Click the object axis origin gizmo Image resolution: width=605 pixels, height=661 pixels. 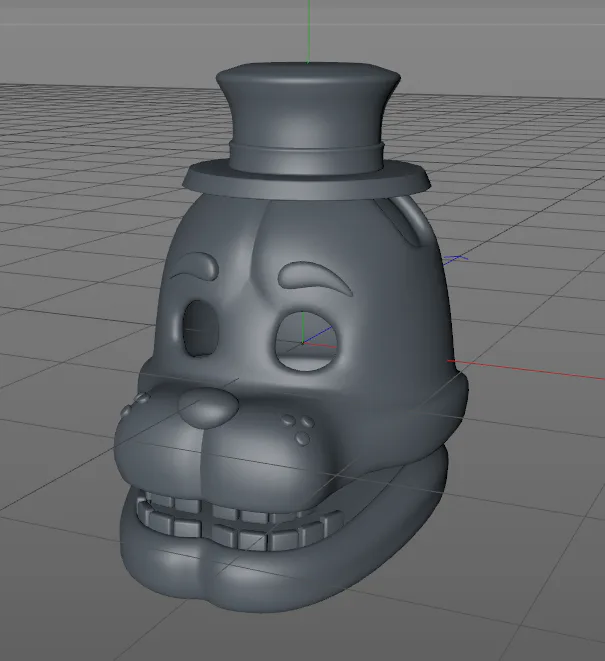(x=303, y=343)
